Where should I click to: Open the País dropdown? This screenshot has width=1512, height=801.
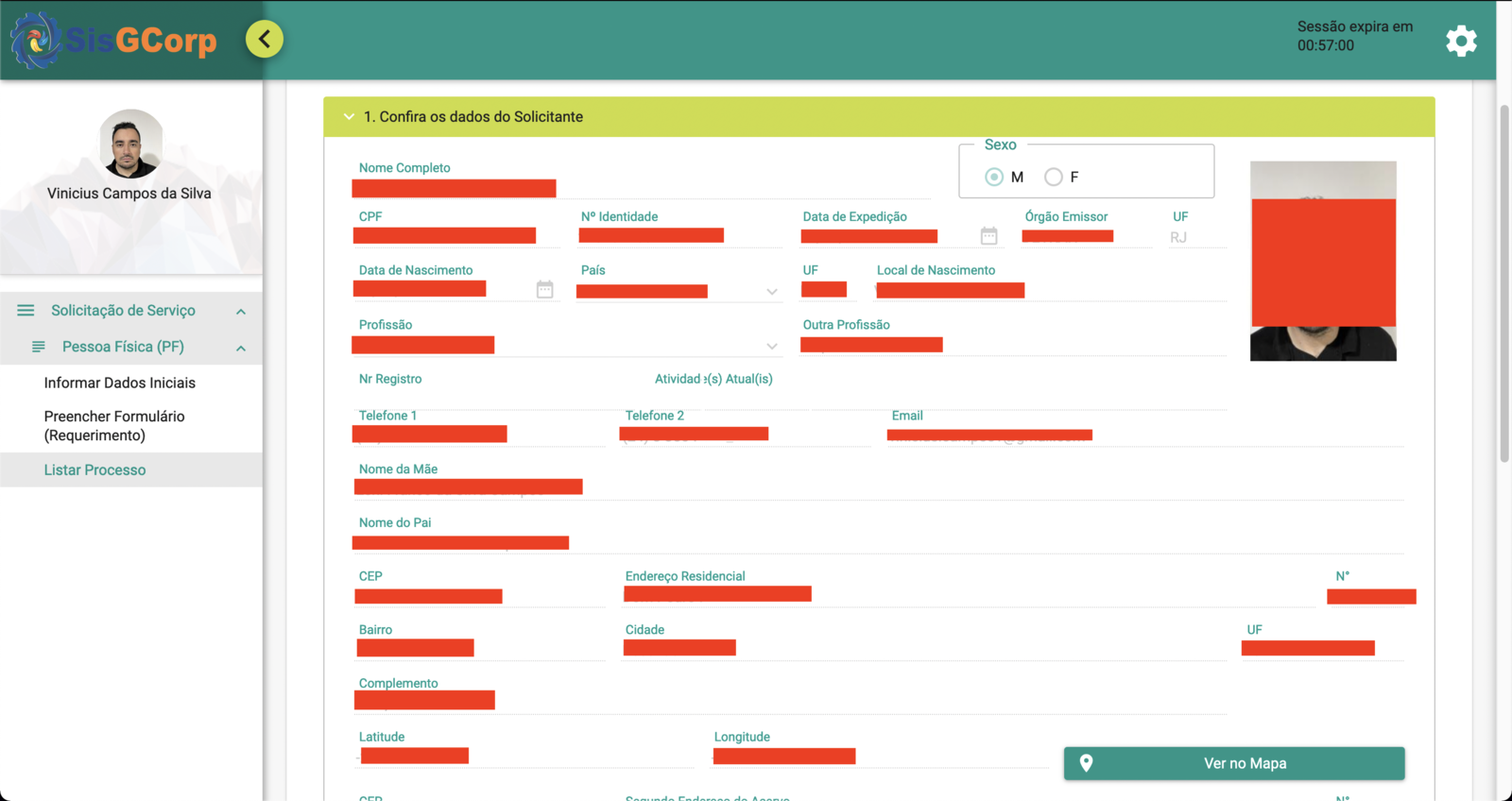[772, 292]
